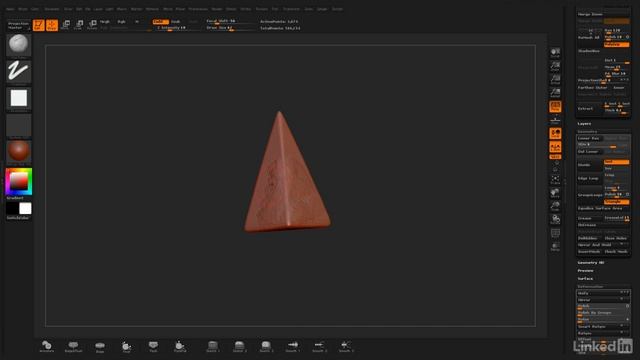Open the Document menu
The image size is (640, 360).
point(52,9)
